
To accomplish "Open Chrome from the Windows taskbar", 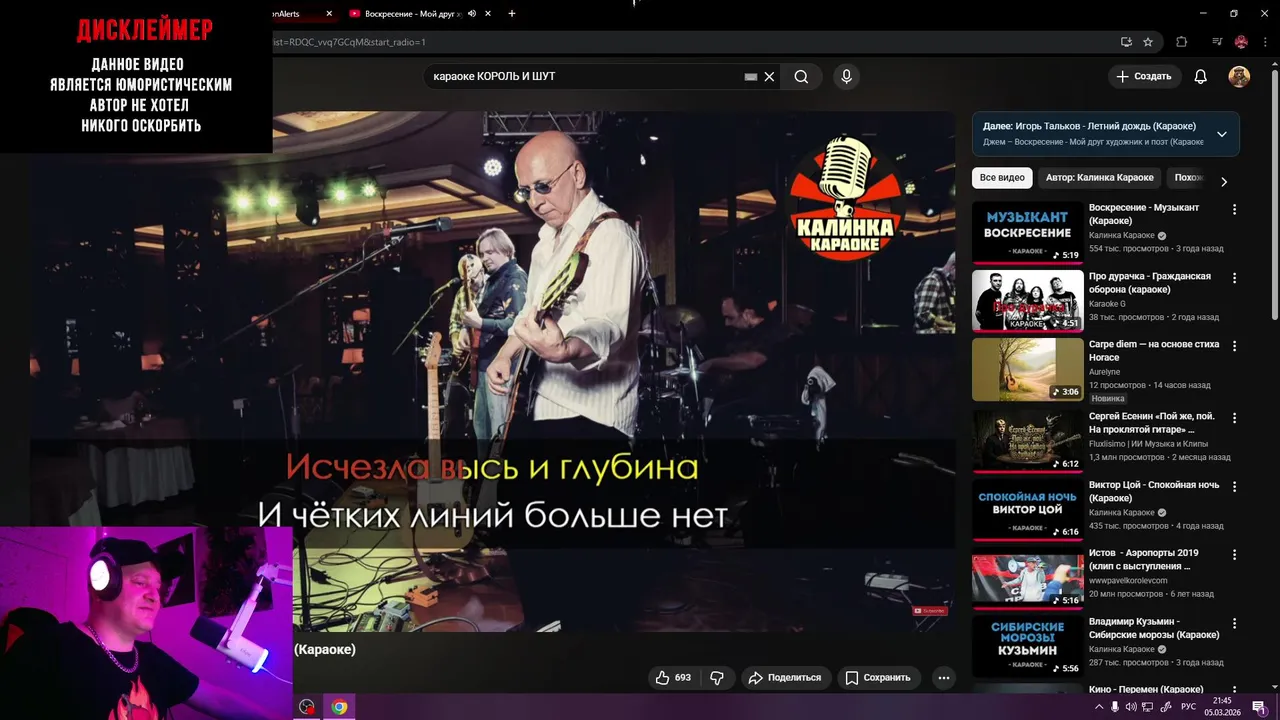I will [339, 707].
